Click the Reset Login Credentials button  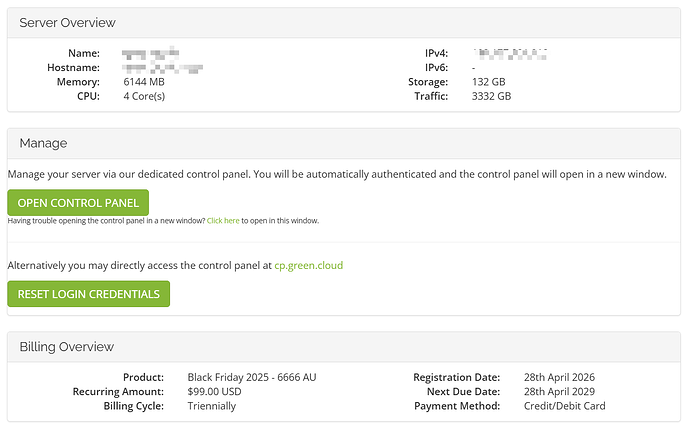coord(88,294)
